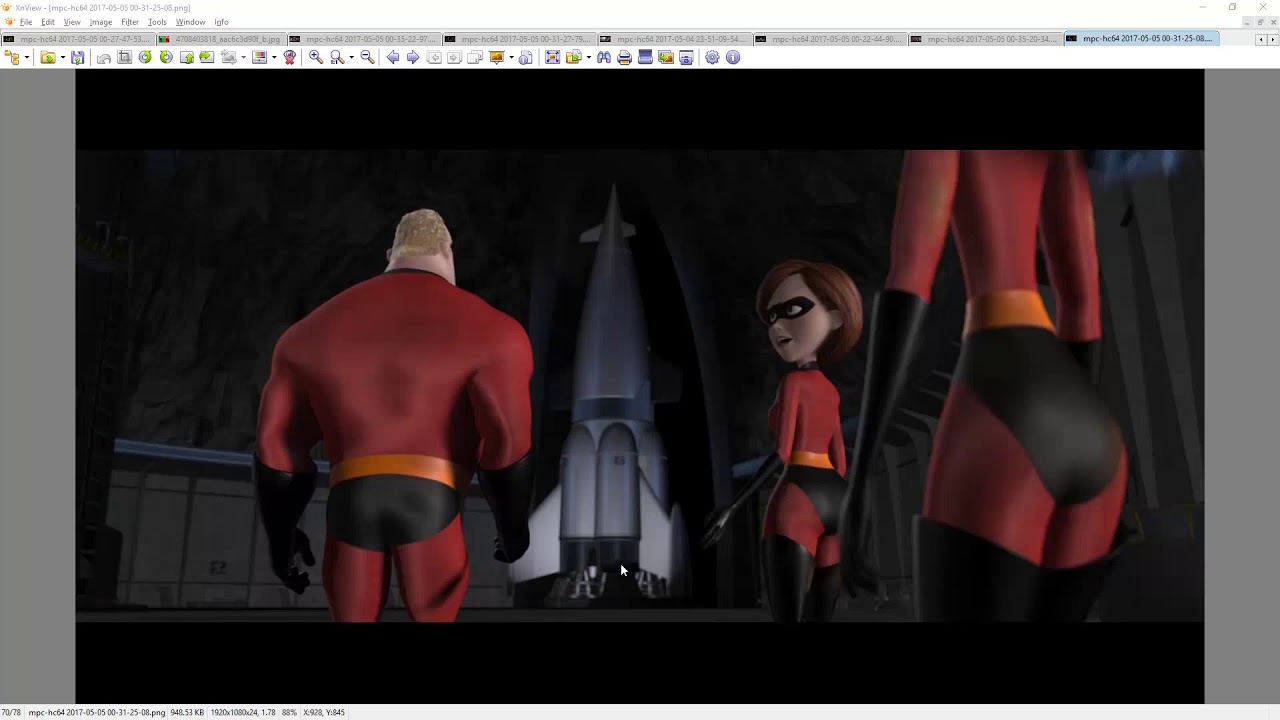
Task: Click the vertical flip icon
Action: 186,58
